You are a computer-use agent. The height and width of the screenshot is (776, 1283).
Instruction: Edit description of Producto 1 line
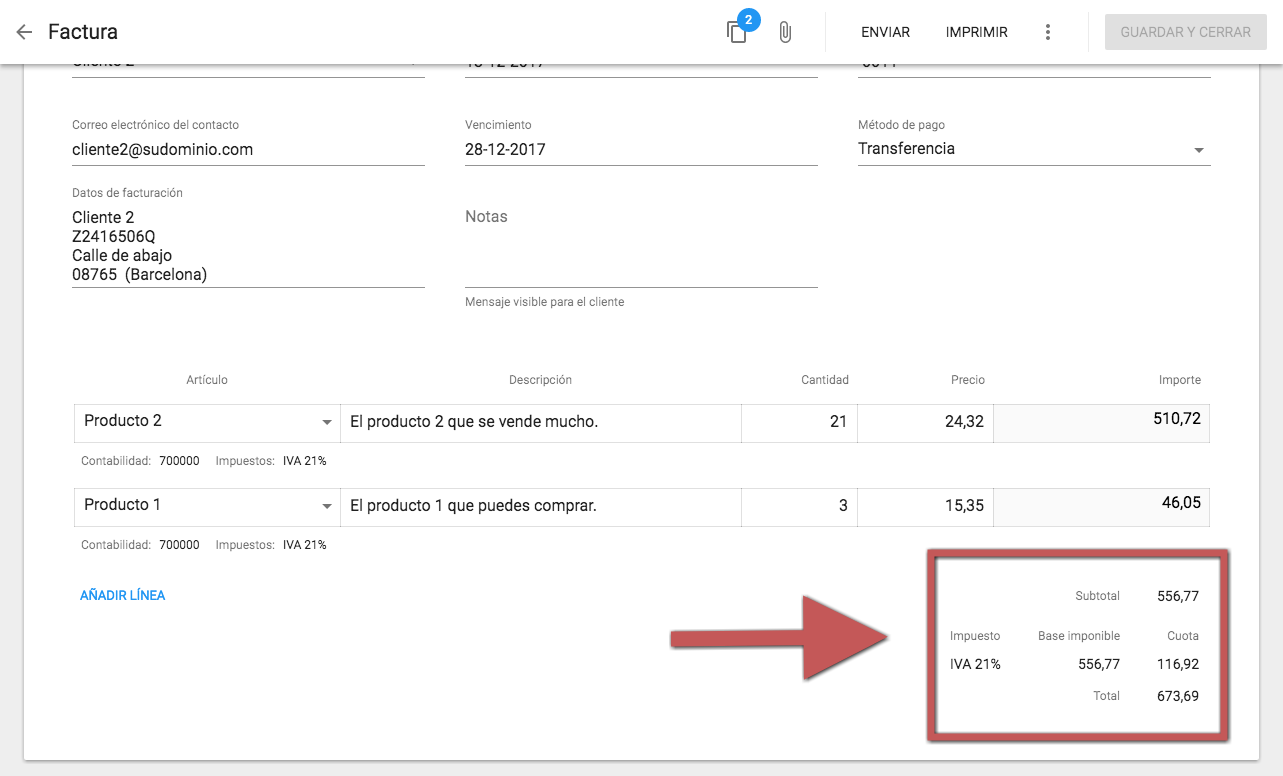(x=541, y=506)
